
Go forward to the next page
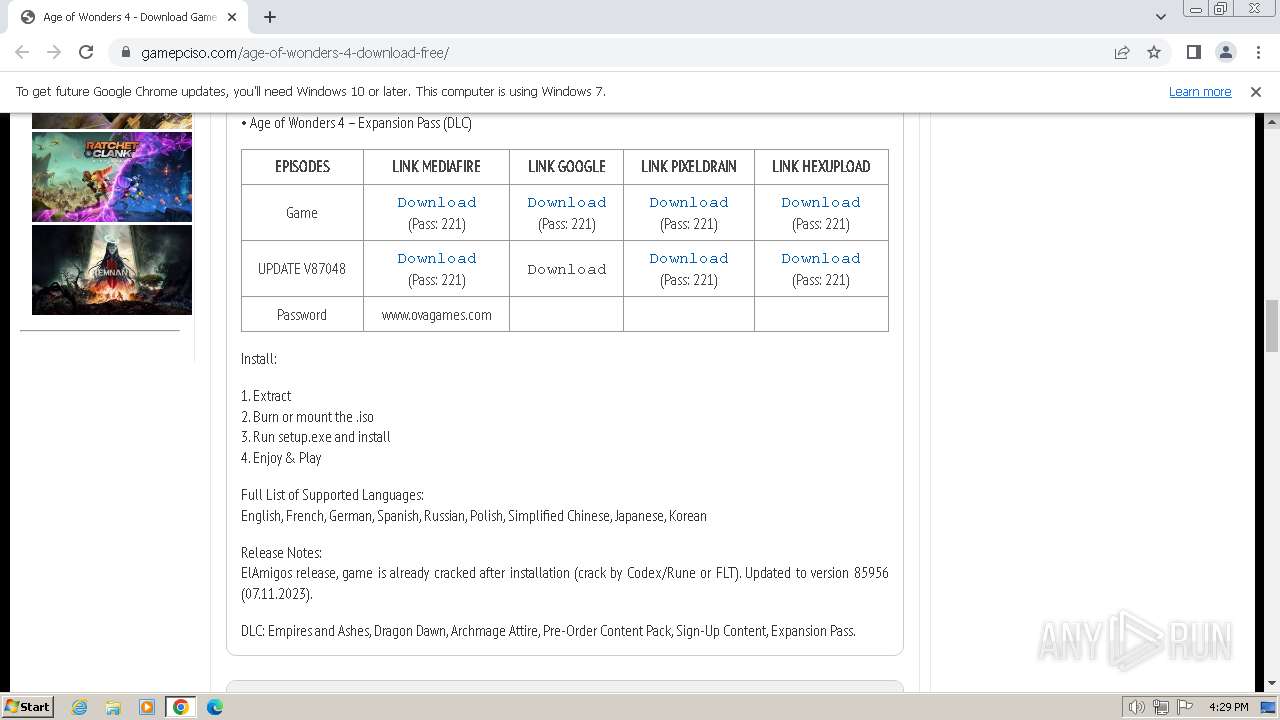tap(54, 52)
